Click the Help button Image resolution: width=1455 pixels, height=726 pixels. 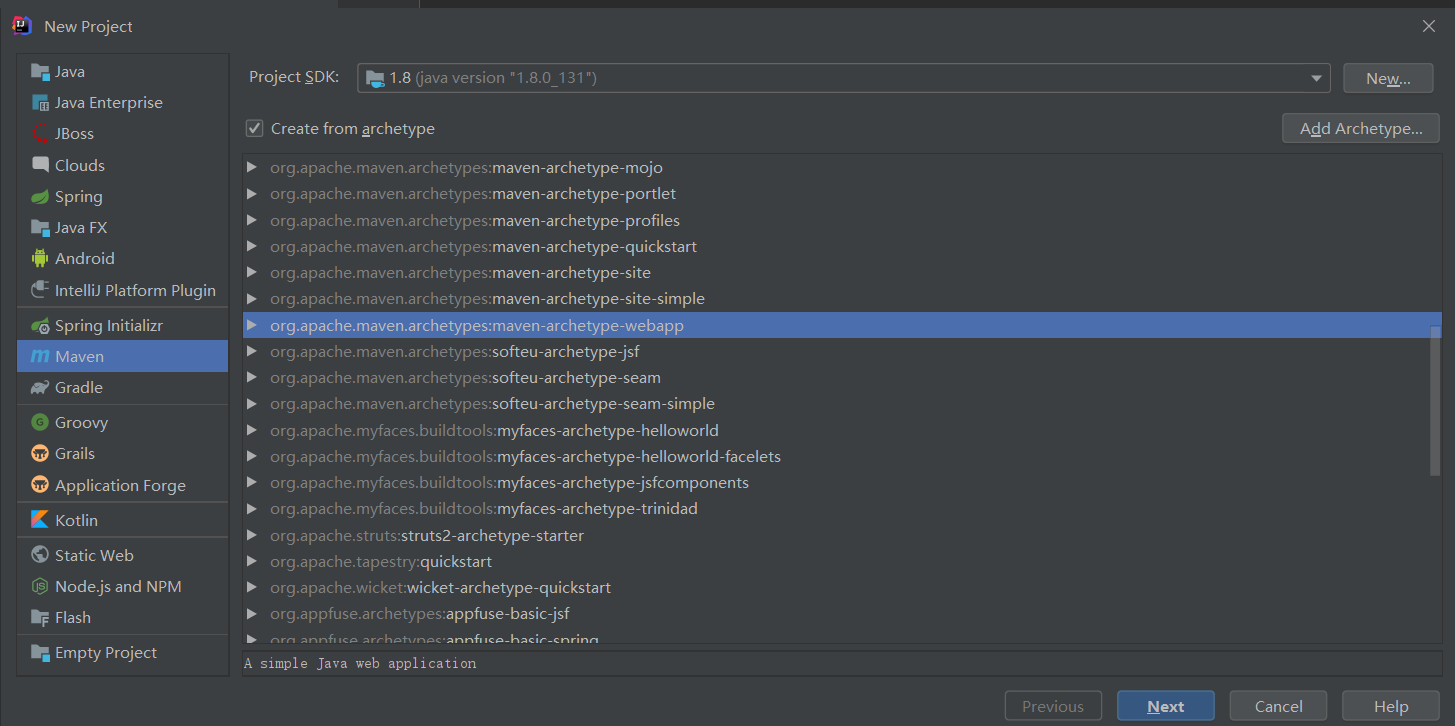pos(1391,706)
